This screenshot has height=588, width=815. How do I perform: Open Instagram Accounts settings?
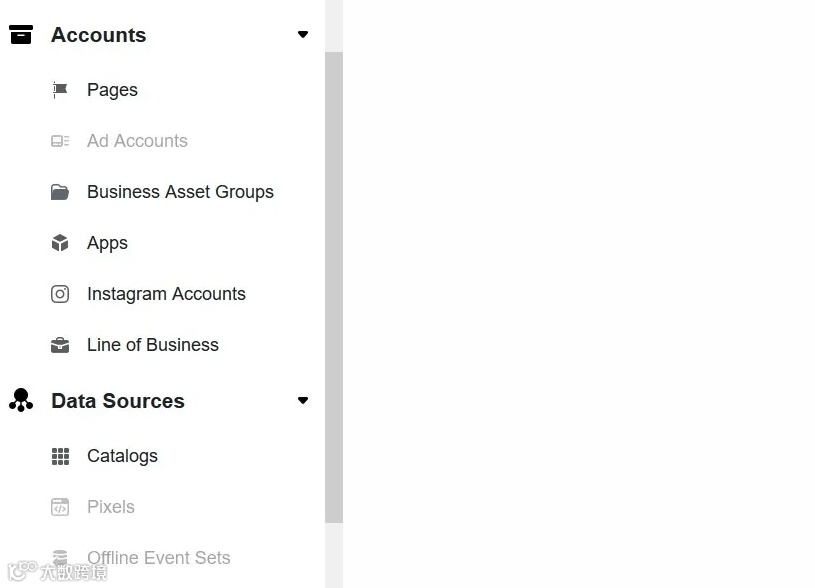click(x=166, y=294)
